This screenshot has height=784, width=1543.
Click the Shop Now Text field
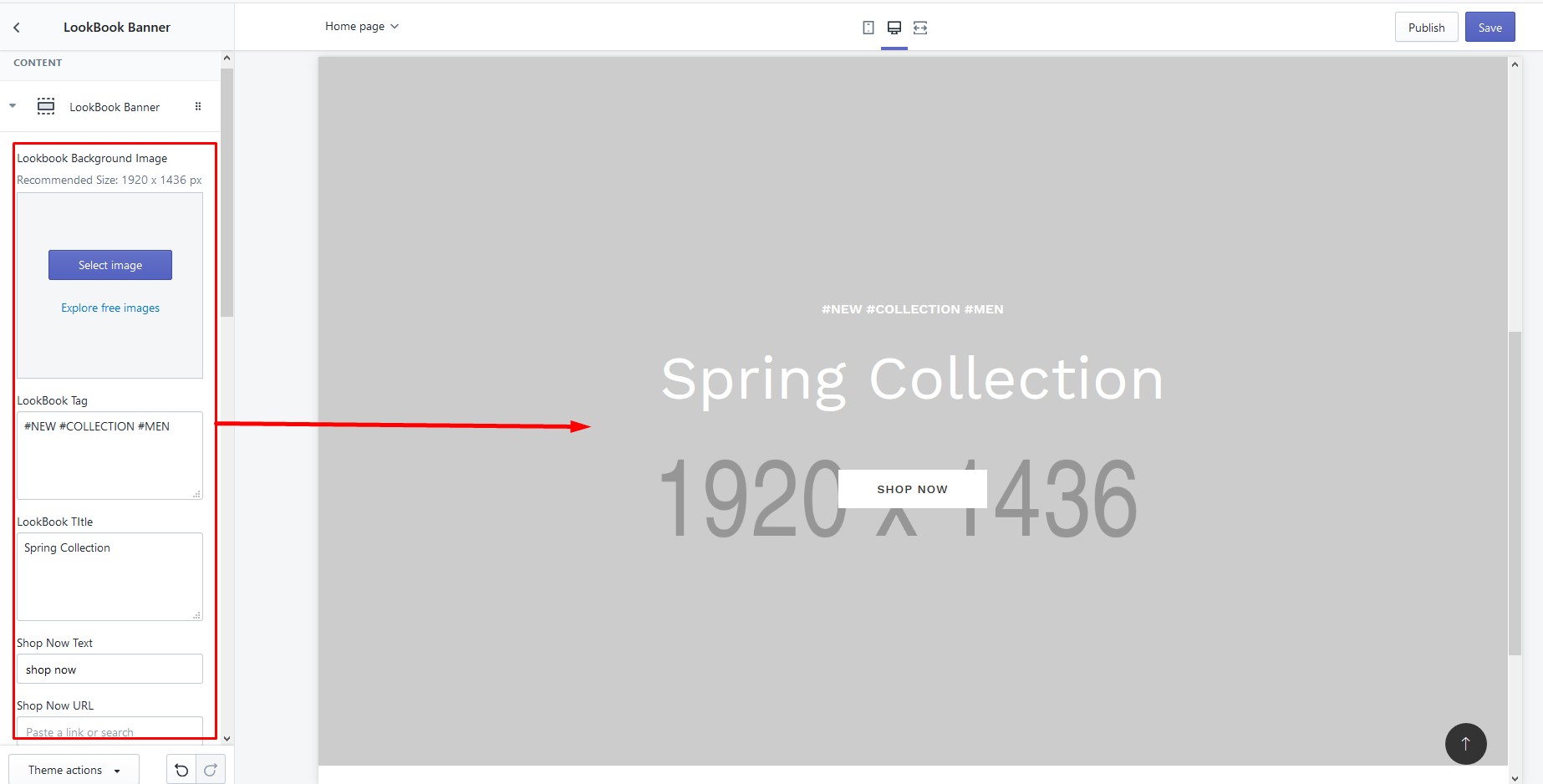click(x=109, y=669)
